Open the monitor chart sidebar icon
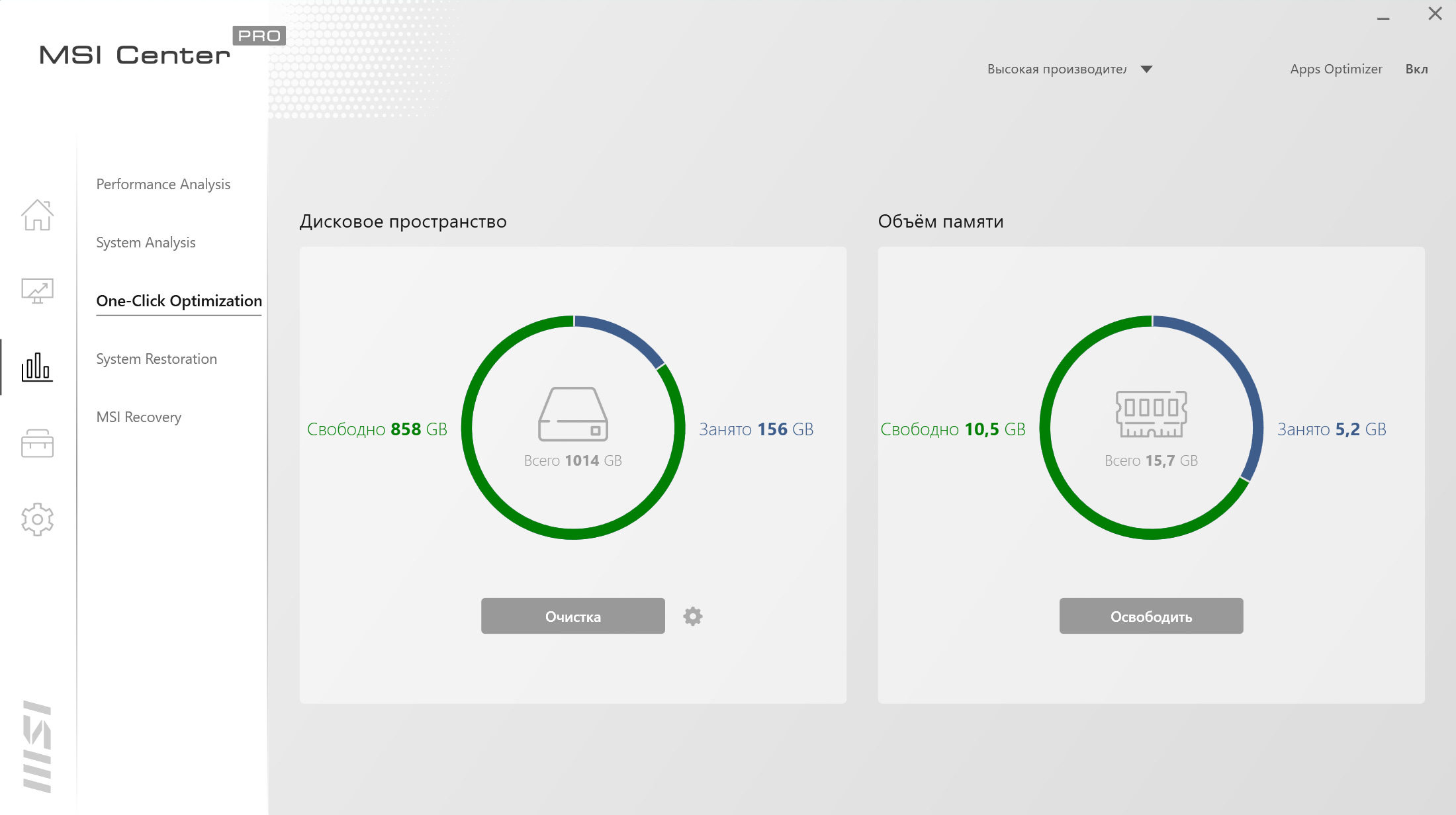 pyautogui.click(x=37, y=290)
